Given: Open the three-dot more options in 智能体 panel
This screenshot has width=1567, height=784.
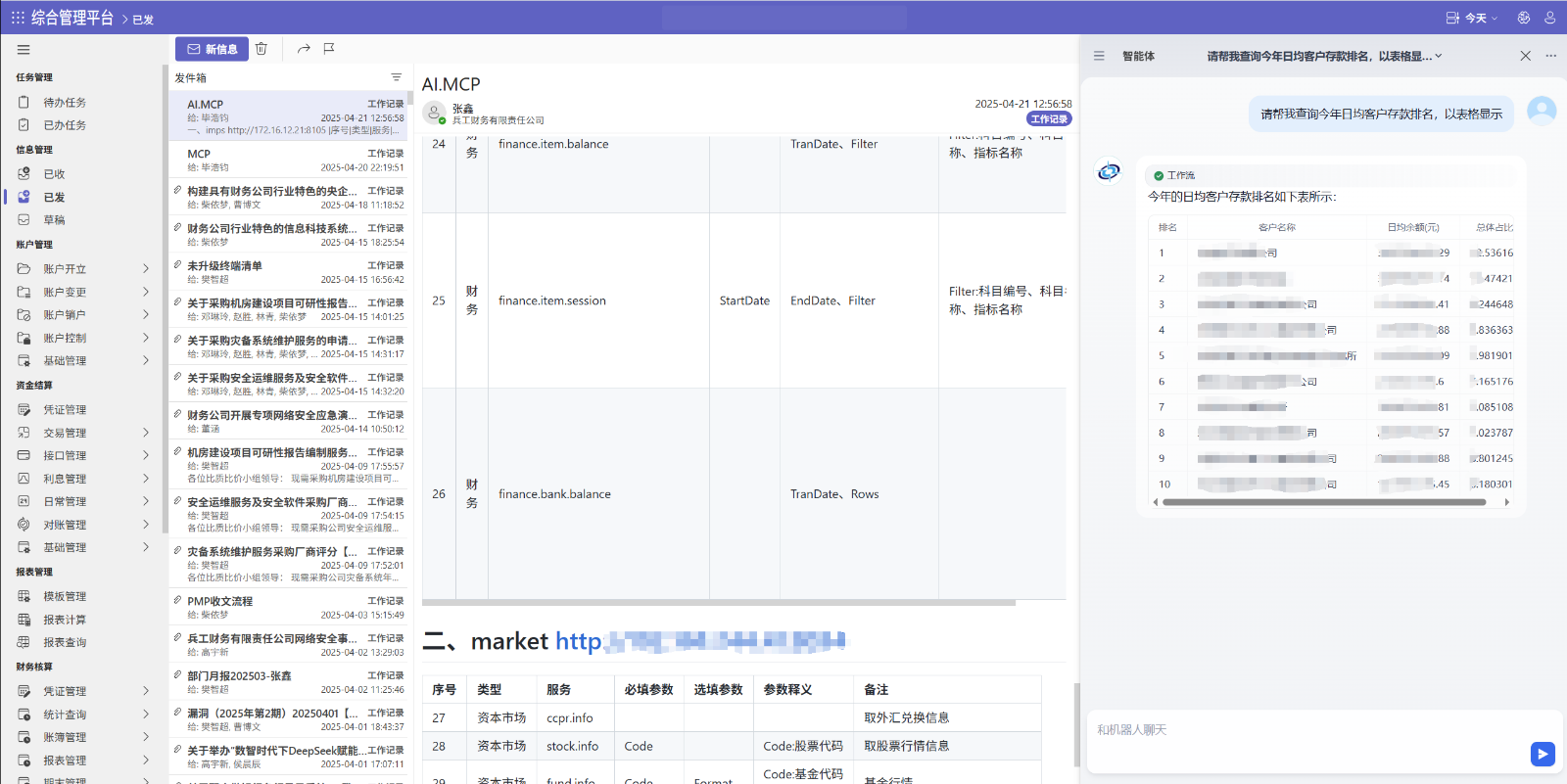Looking at the screenshot, I should tap(1551, 56).
